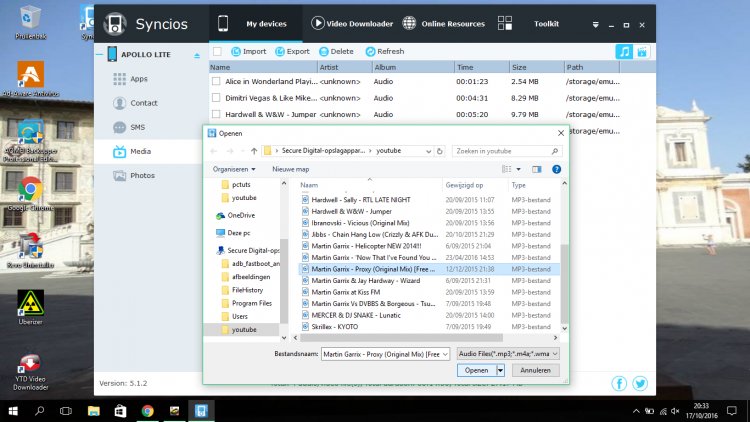Click the Refresh icon in Syncios toolbar
The image size is (750, 422).
tap(371, 51)
